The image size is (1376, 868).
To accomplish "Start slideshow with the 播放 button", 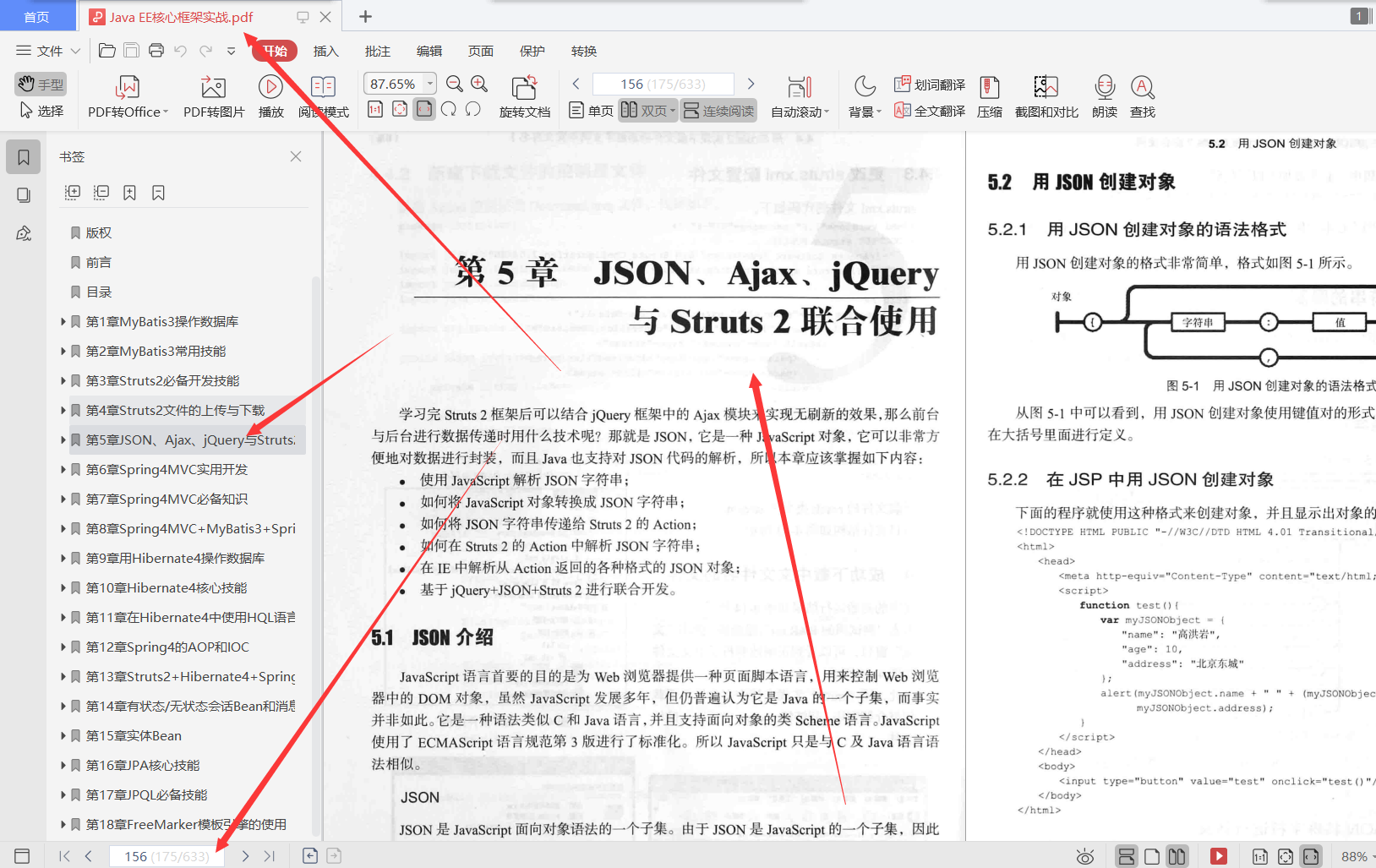I will 270,97.
